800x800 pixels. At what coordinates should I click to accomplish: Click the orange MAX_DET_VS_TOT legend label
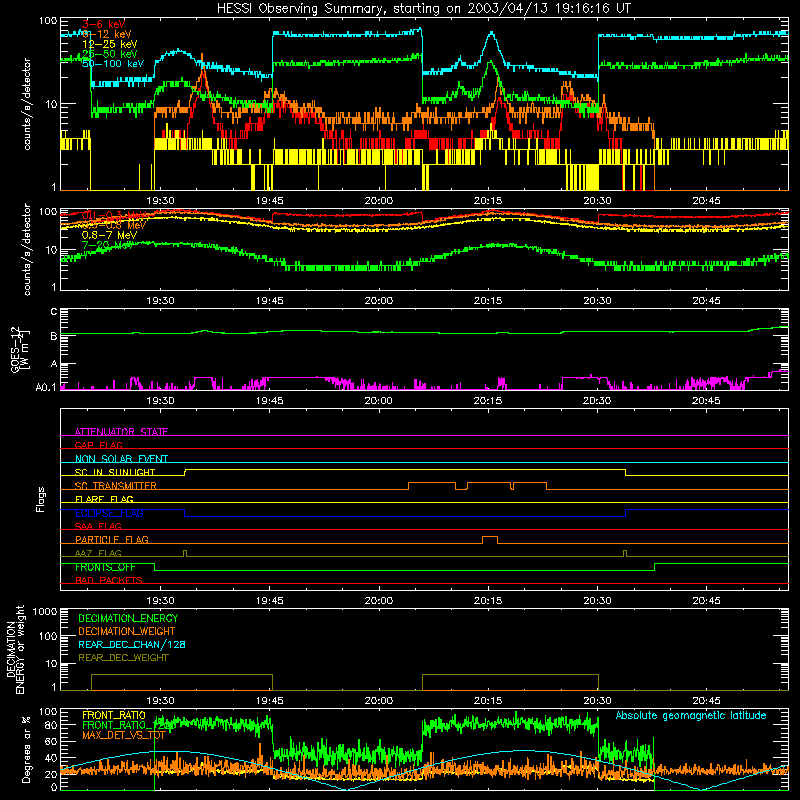pyautogui.click(x=124, y=735)
